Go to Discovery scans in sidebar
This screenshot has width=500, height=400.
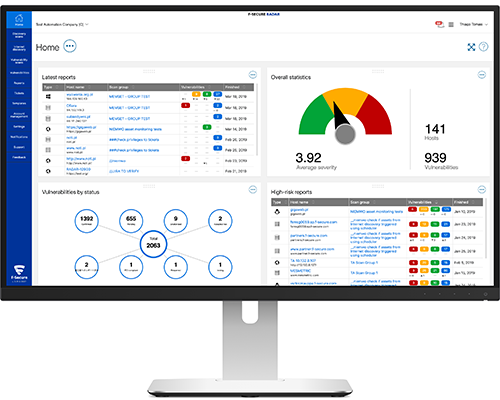(x=19, y=35)
